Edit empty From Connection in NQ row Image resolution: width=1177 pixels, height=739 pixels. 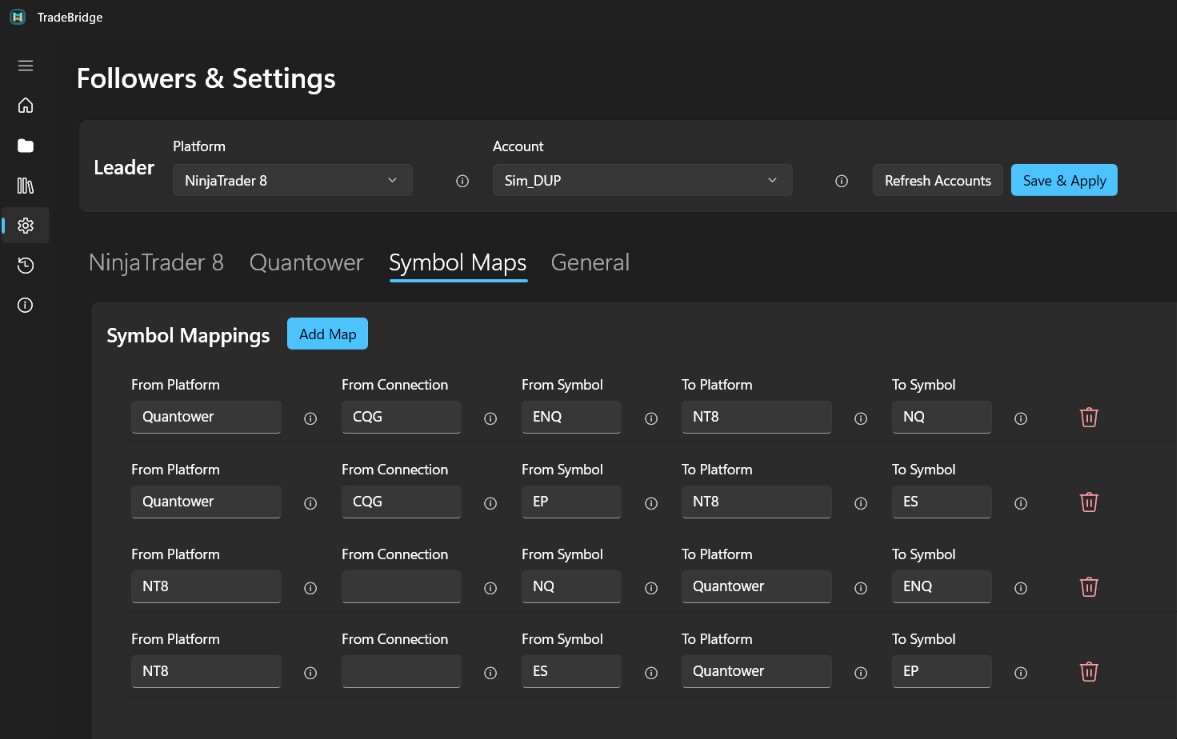(402, 587)
